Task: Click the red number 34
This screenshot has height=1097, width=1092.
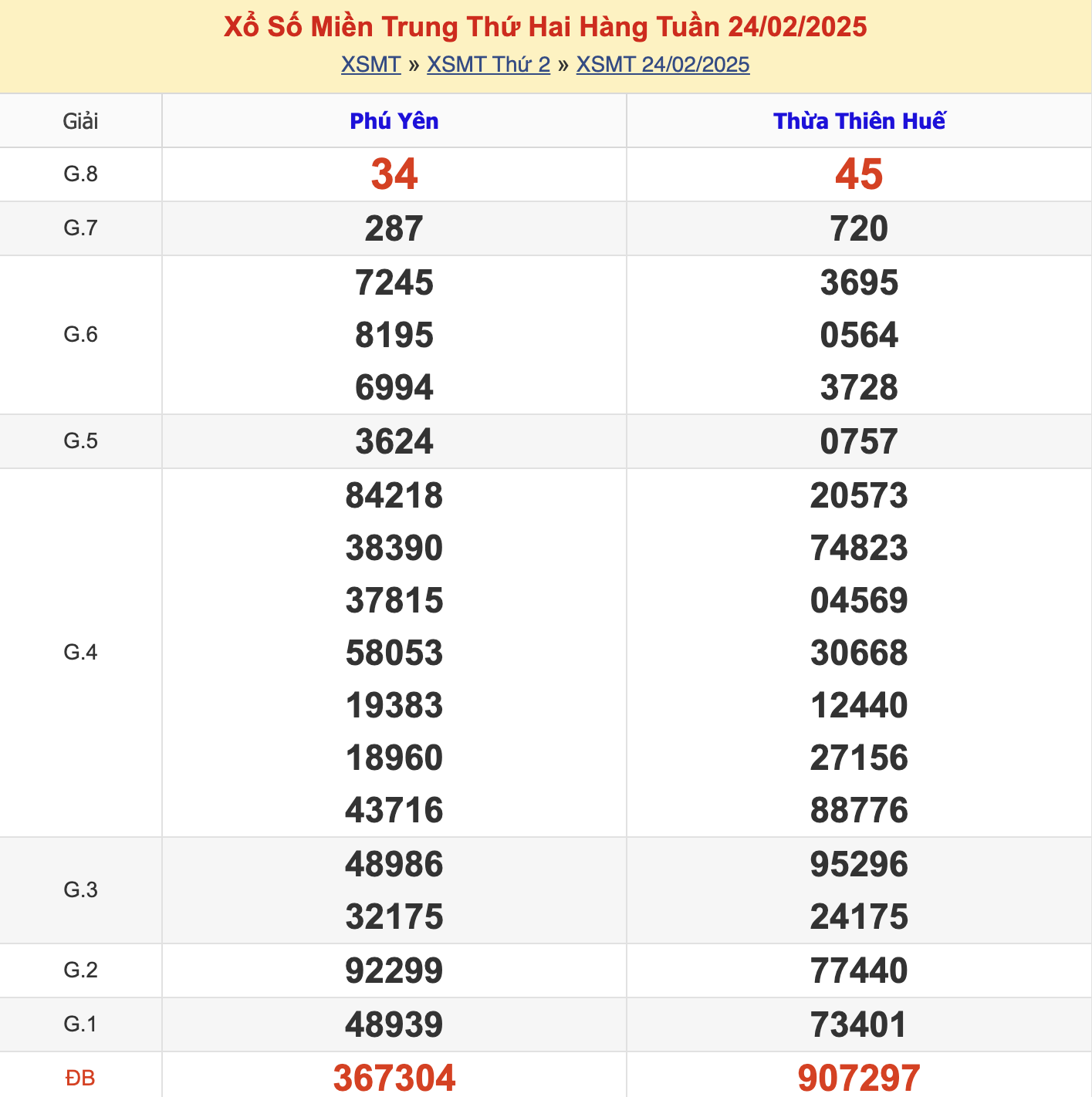Action: tap(394, 174)
